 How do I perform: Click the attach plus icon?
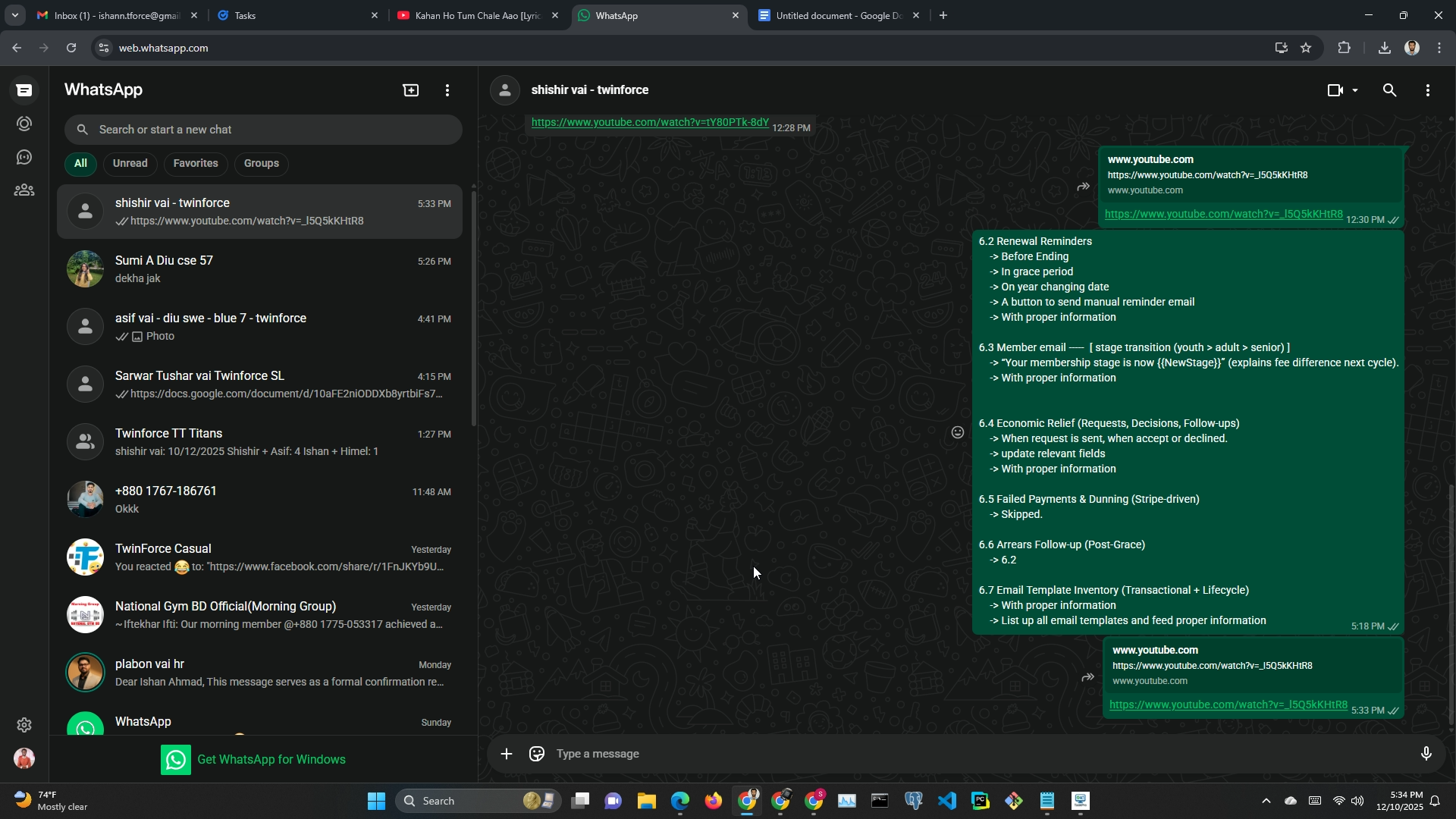[x=507, y=754]
